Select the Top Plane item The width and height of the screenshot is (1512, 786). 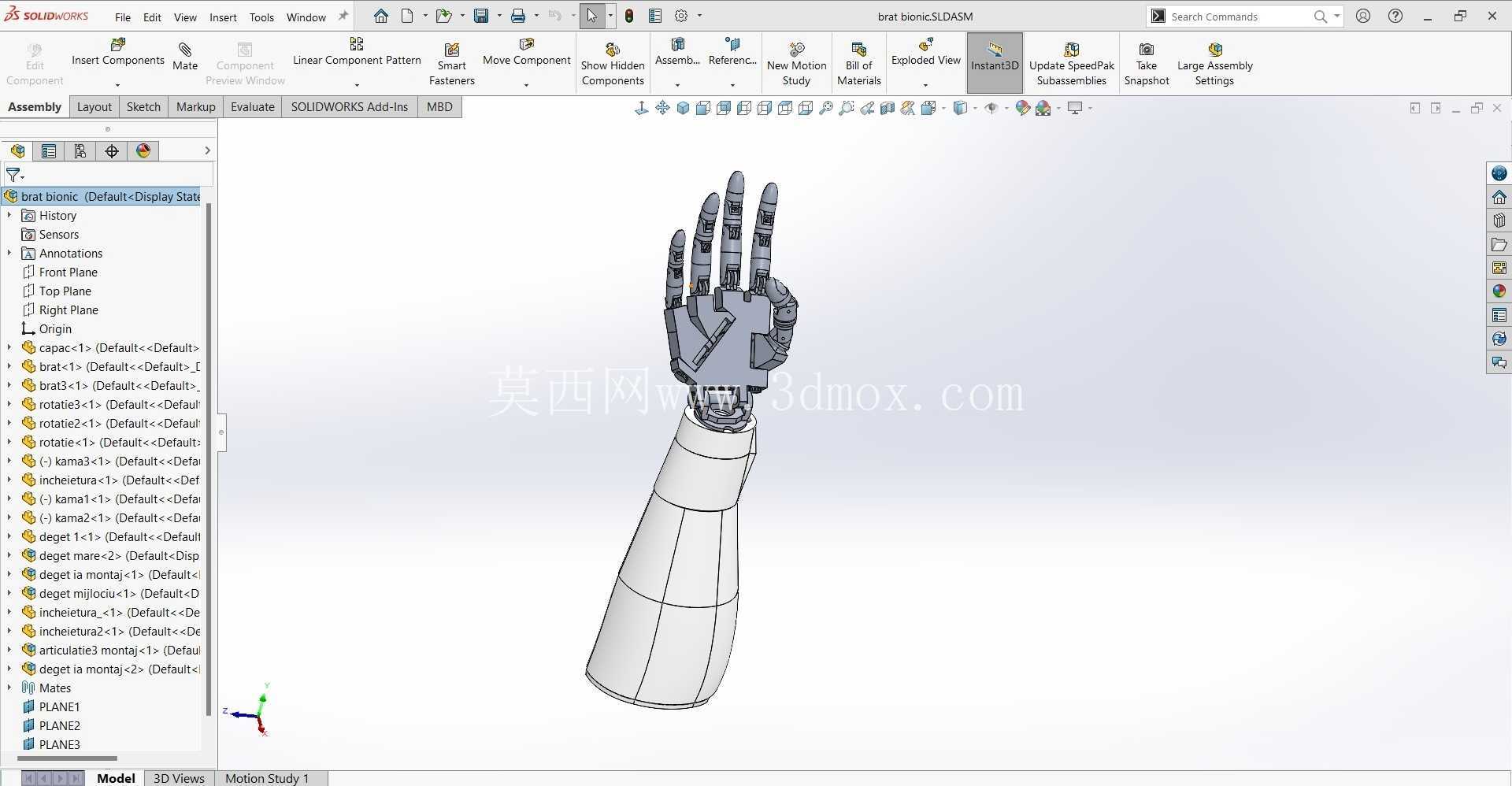click(65, 291)
